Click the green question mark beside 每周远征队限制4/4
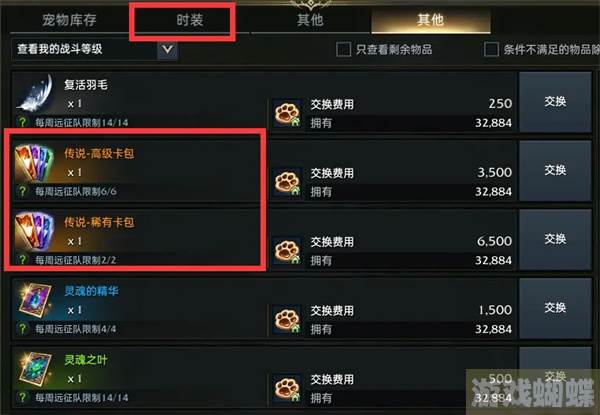 pos(23,329)
